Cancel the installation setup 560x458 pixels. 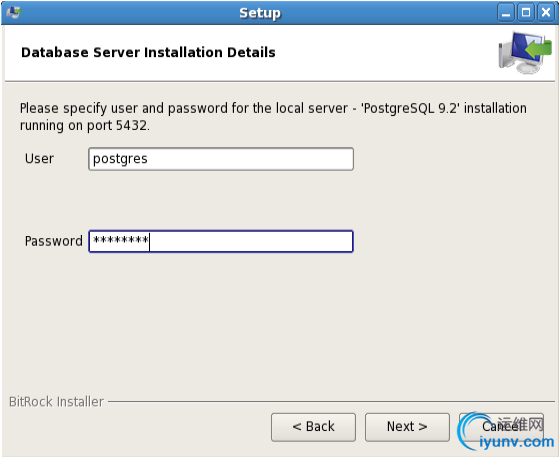[x=501, y=427]
